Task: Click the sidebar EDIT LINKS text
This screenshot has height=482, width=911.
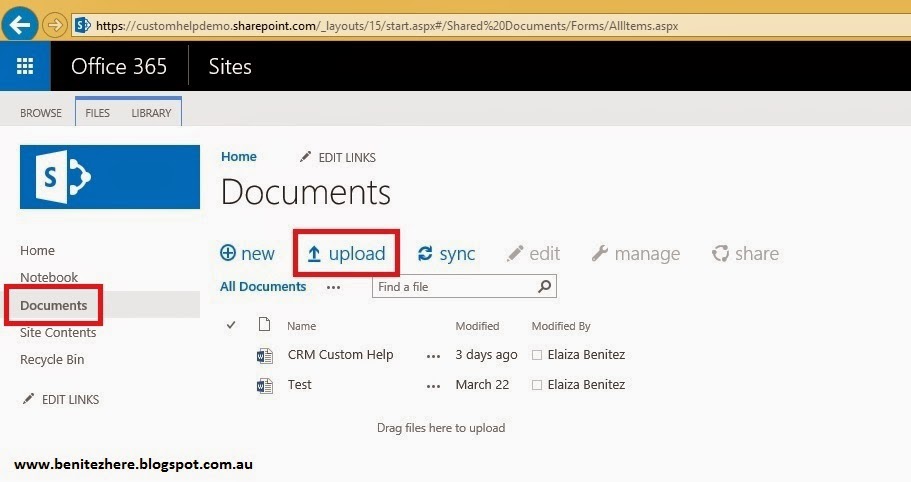Action: click(70, 399)
